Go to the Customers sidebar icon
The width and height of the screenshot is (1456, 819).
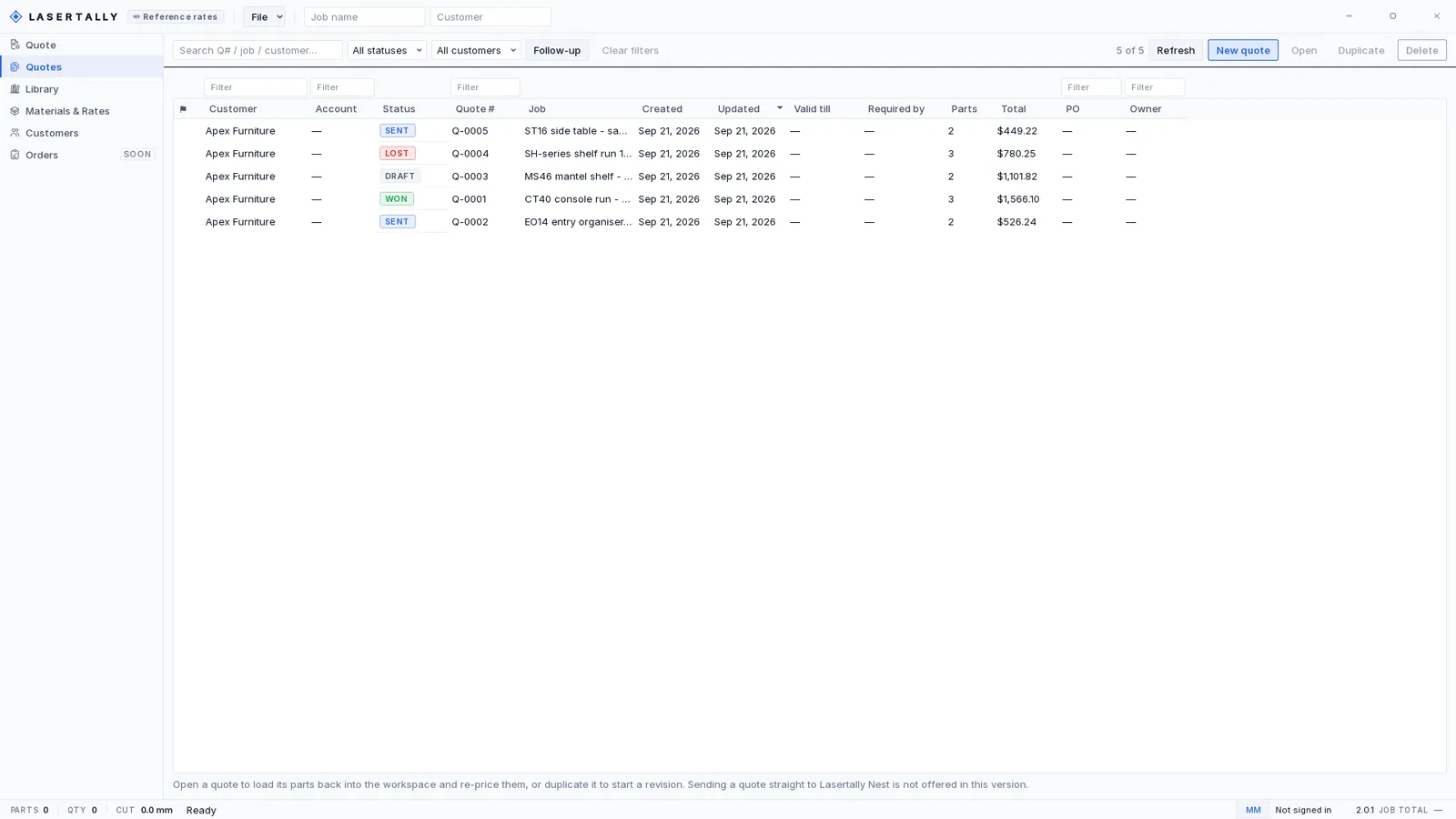pos(15,132)
